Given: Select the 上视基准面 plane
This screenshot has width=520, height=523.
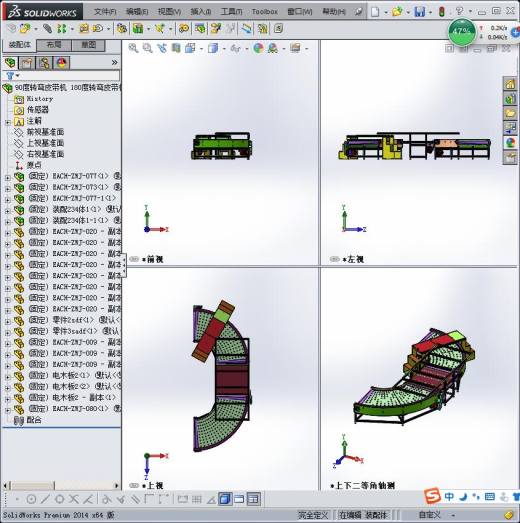Looking at the screenshot, I should click(45, 143).
